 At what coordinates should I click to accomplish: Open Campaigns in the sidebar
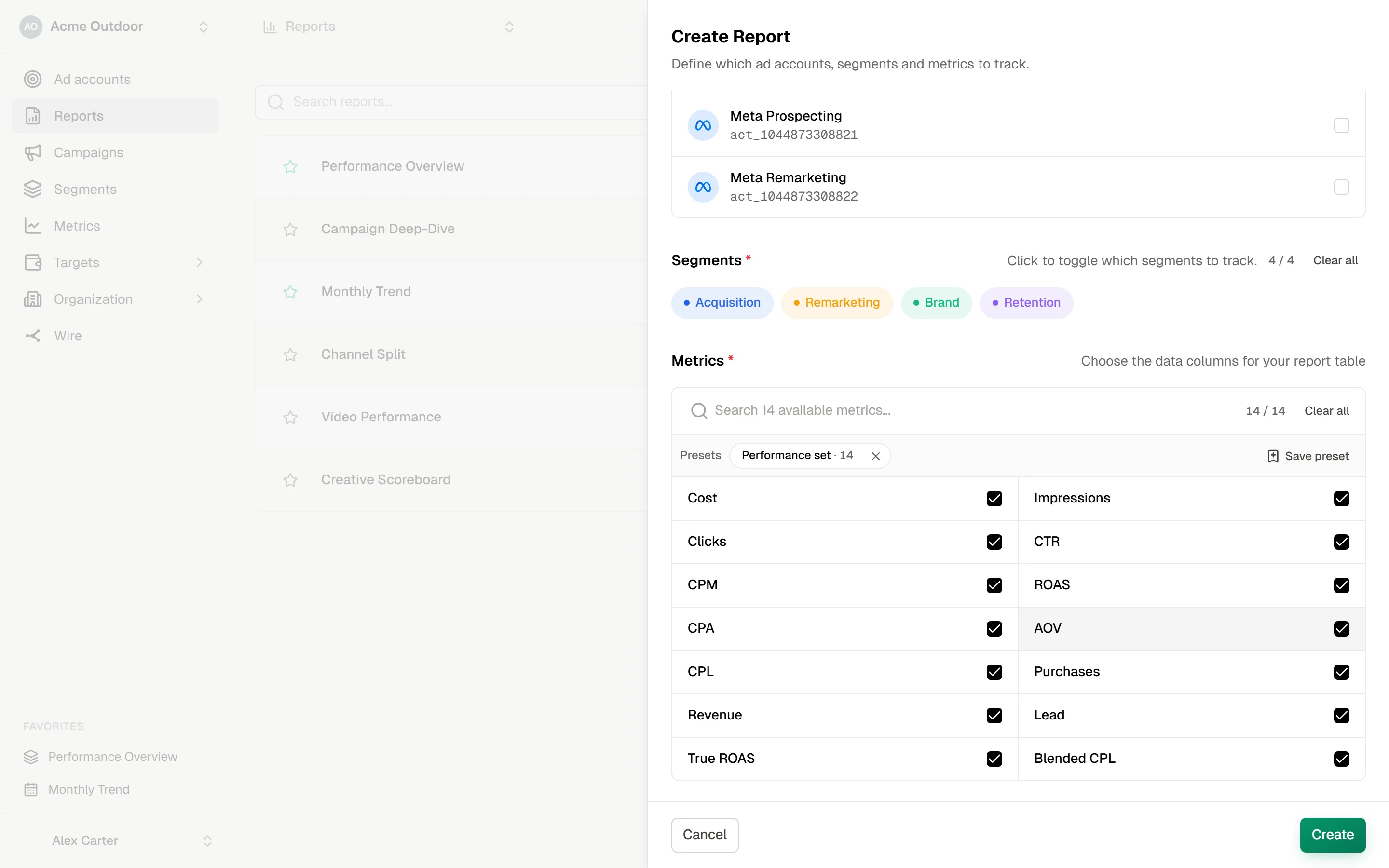coord(115,153)
